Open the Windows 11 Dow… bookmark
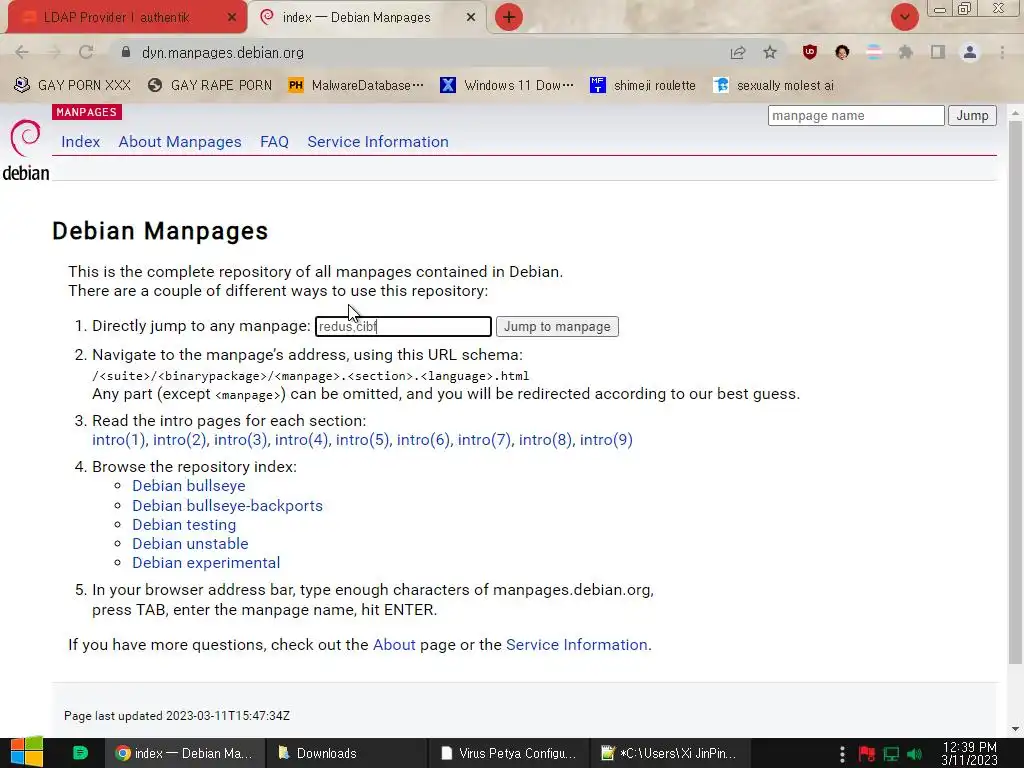 507,85
